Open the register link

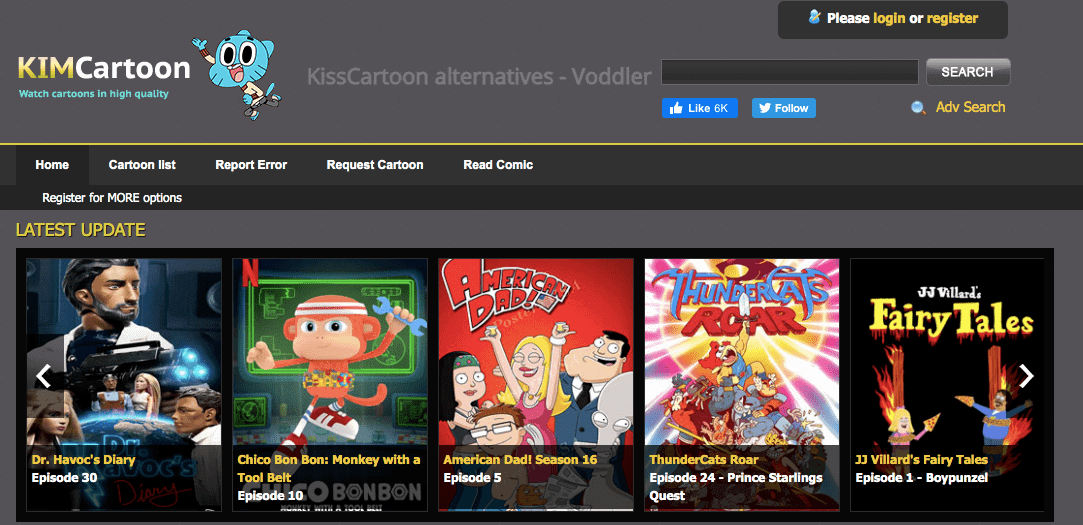click(952, 19)
